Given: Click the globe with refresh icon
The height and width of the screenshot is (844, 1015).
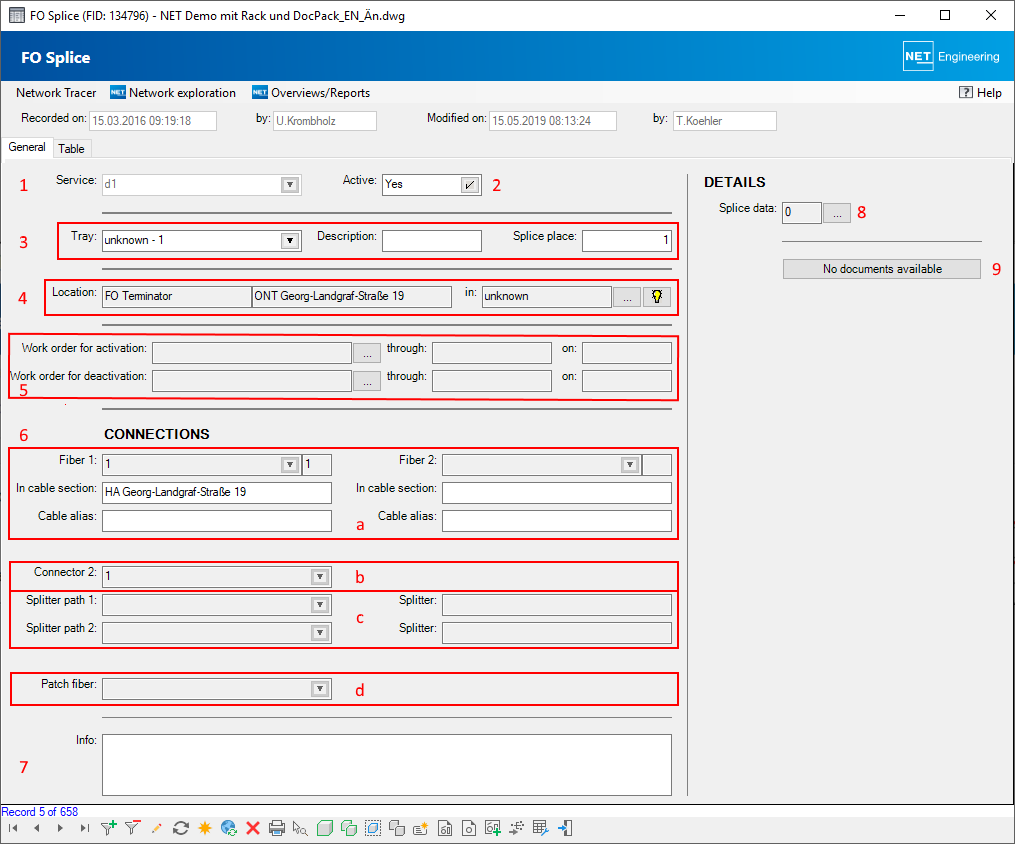Looking at the screenshot, I should [229, 828].
